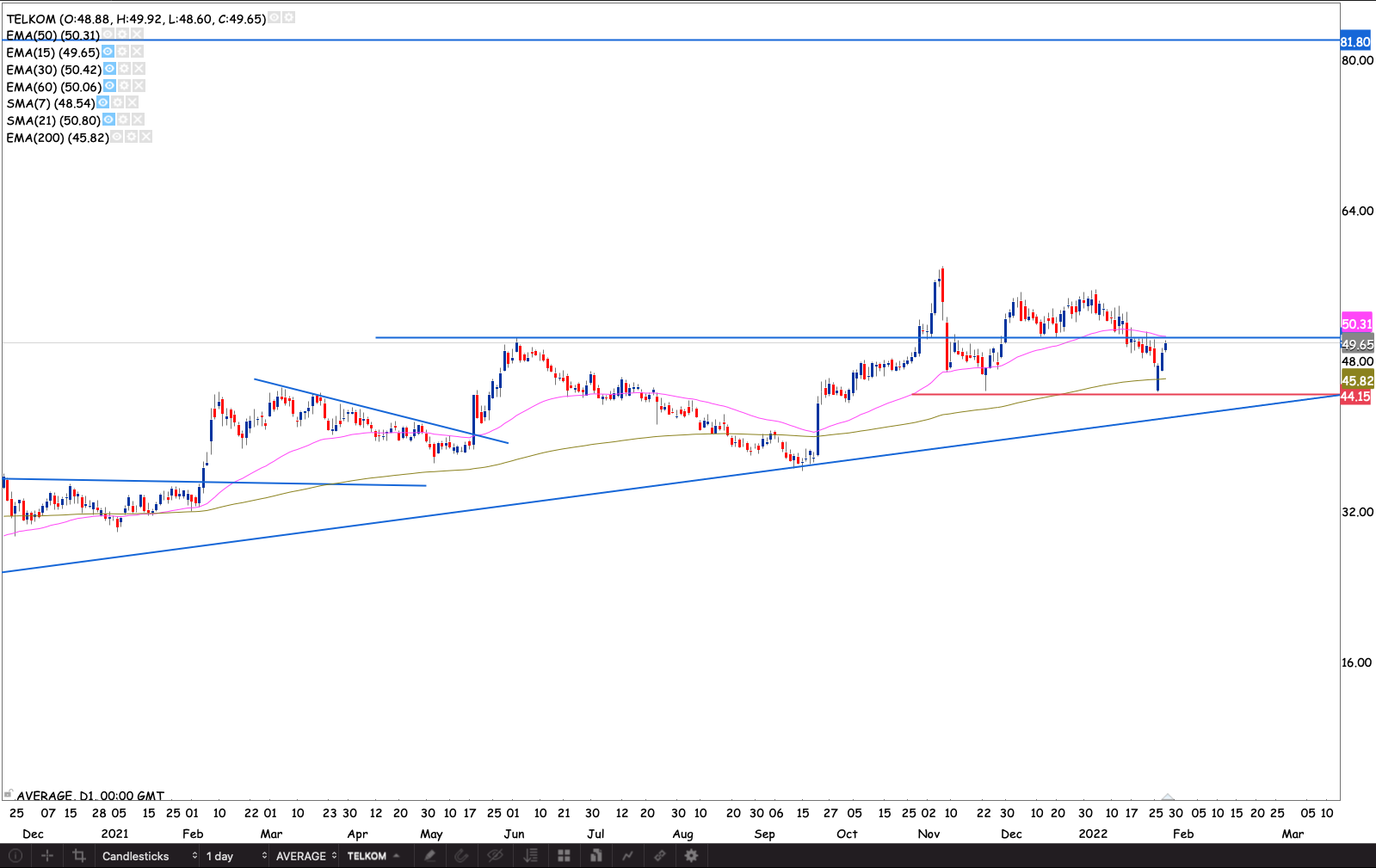Open the Candlesticks chart type dropdown
This screenshot has height=868, width=1376.
coord(148,856)
